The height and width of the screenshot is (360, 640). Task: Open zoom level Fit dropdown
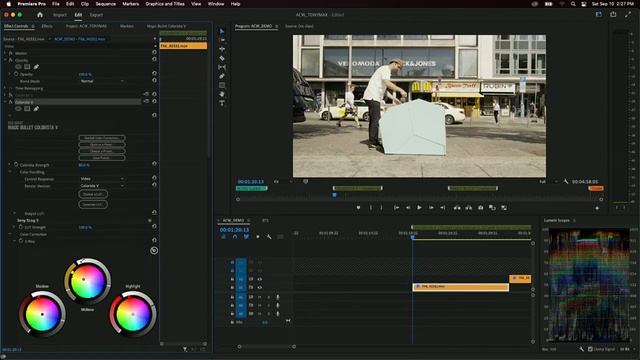(283, 182)
